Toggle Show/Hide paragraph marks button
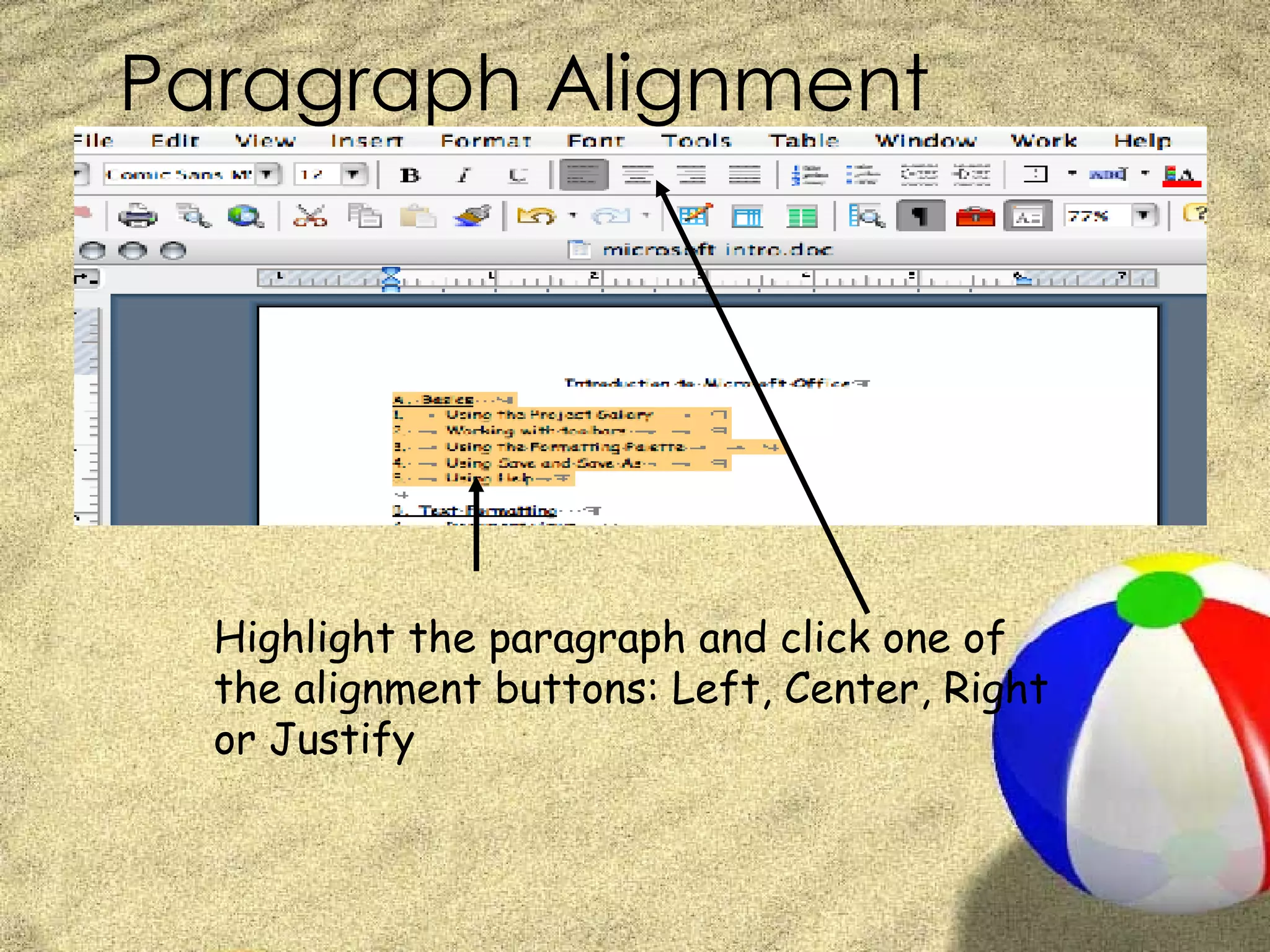Image resolution: width=1270 pixels, height=952 pixels. click(x=921, y=216)
